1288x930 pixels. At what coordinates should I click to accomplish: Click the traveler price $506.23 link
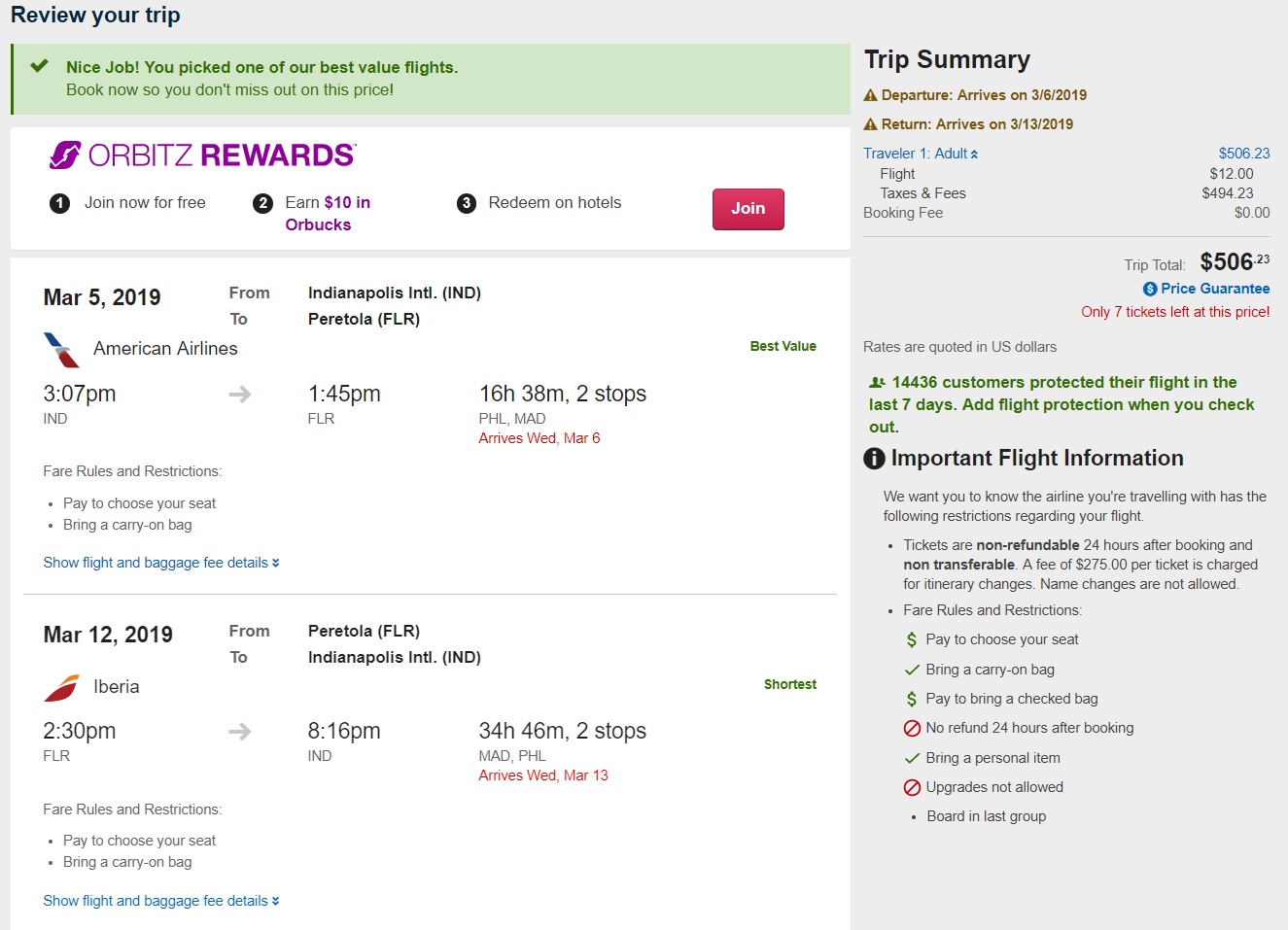coord(1243,154)
